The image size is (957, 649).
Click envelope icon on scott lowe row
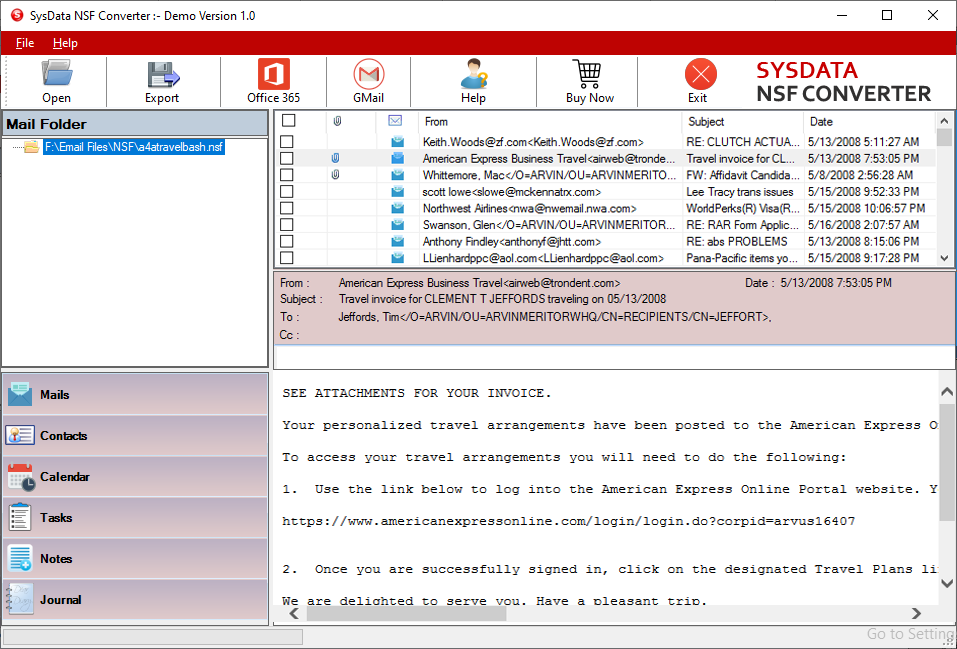[397, 192]
